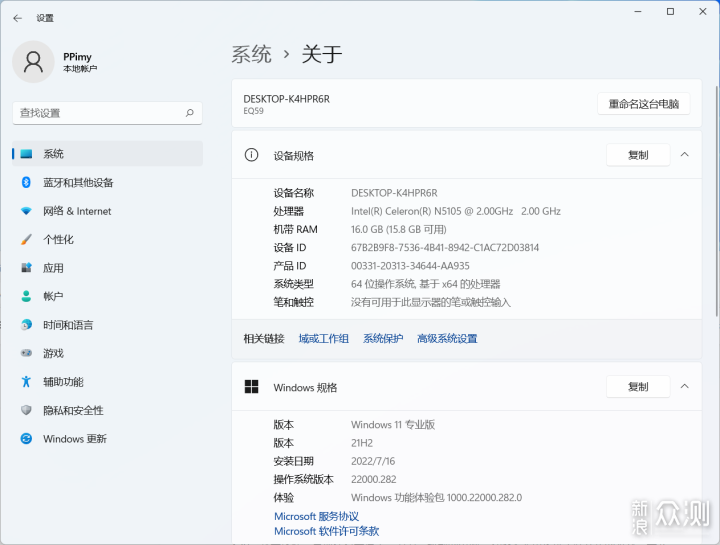Click the back arrow icon

17,18
